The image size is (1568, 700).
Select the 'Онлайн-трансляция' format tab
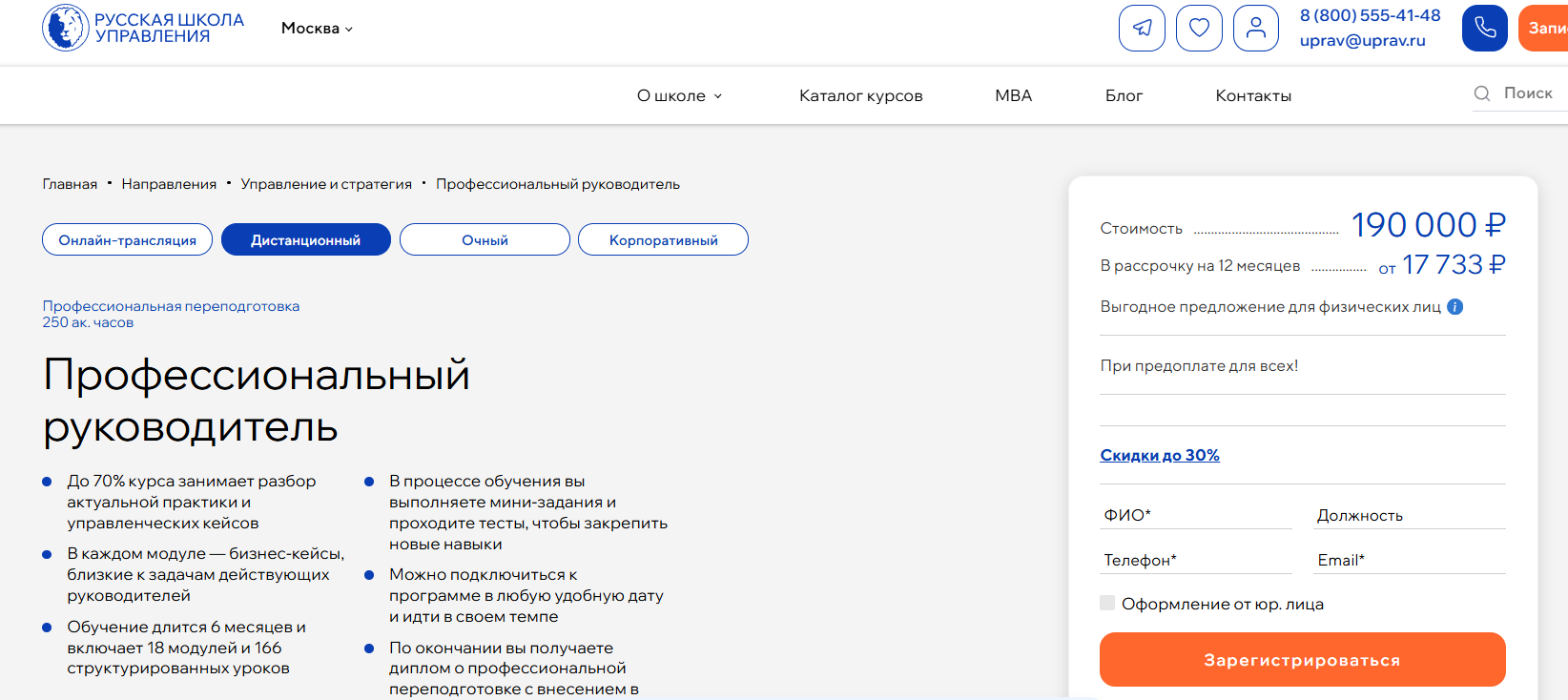(x=128, y=240)
